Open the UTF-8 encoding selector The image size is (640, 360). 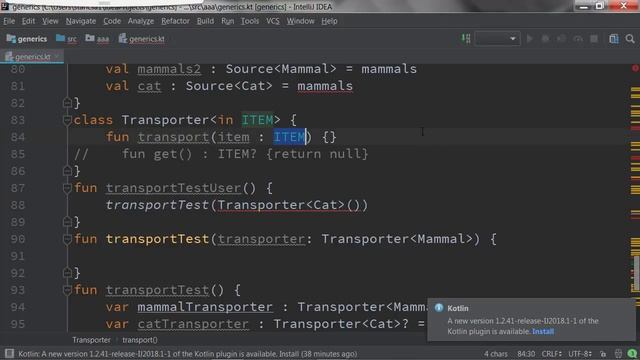580,354
